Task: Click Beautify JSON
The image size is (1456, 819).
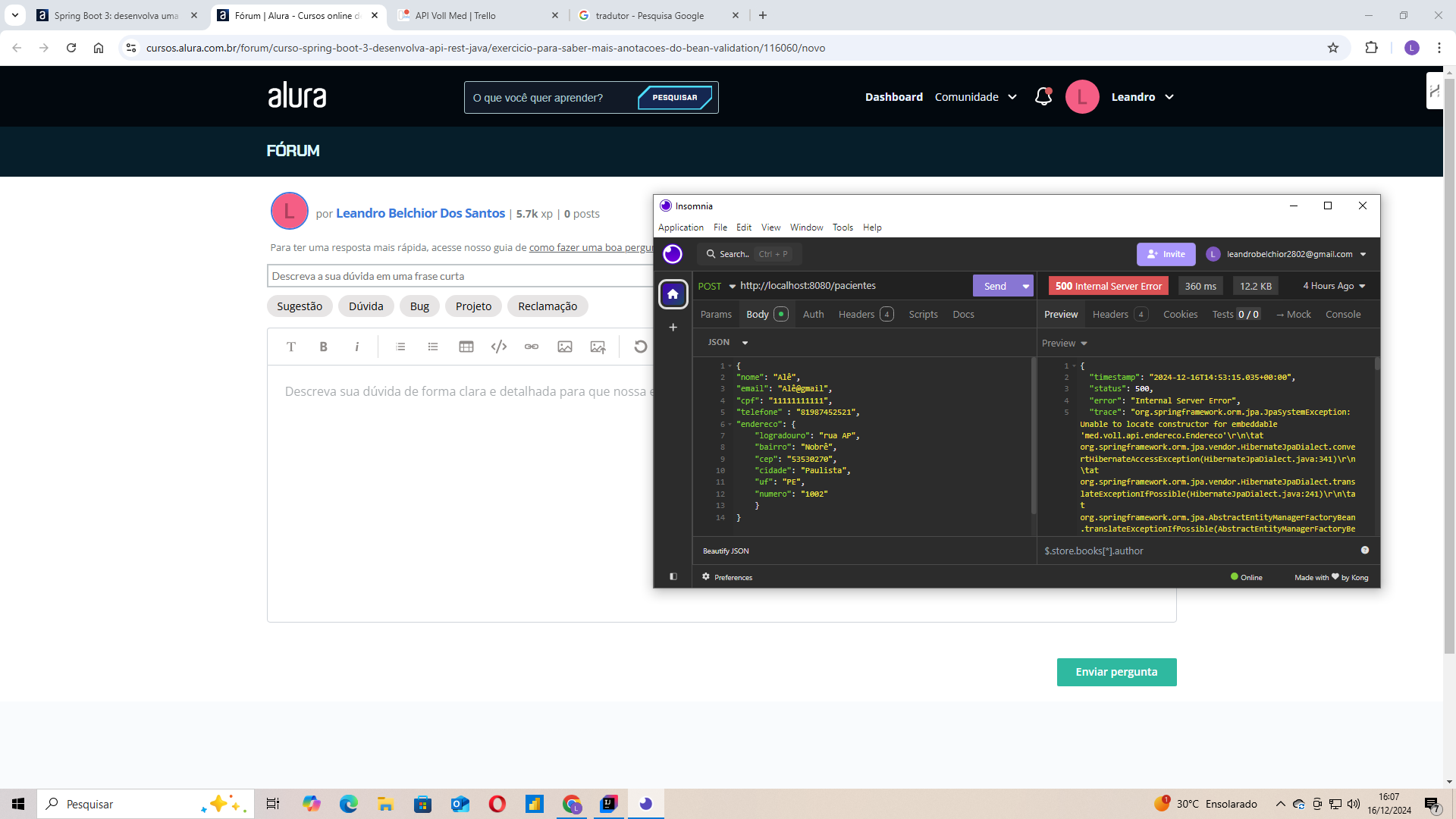Action: point(726,551)
